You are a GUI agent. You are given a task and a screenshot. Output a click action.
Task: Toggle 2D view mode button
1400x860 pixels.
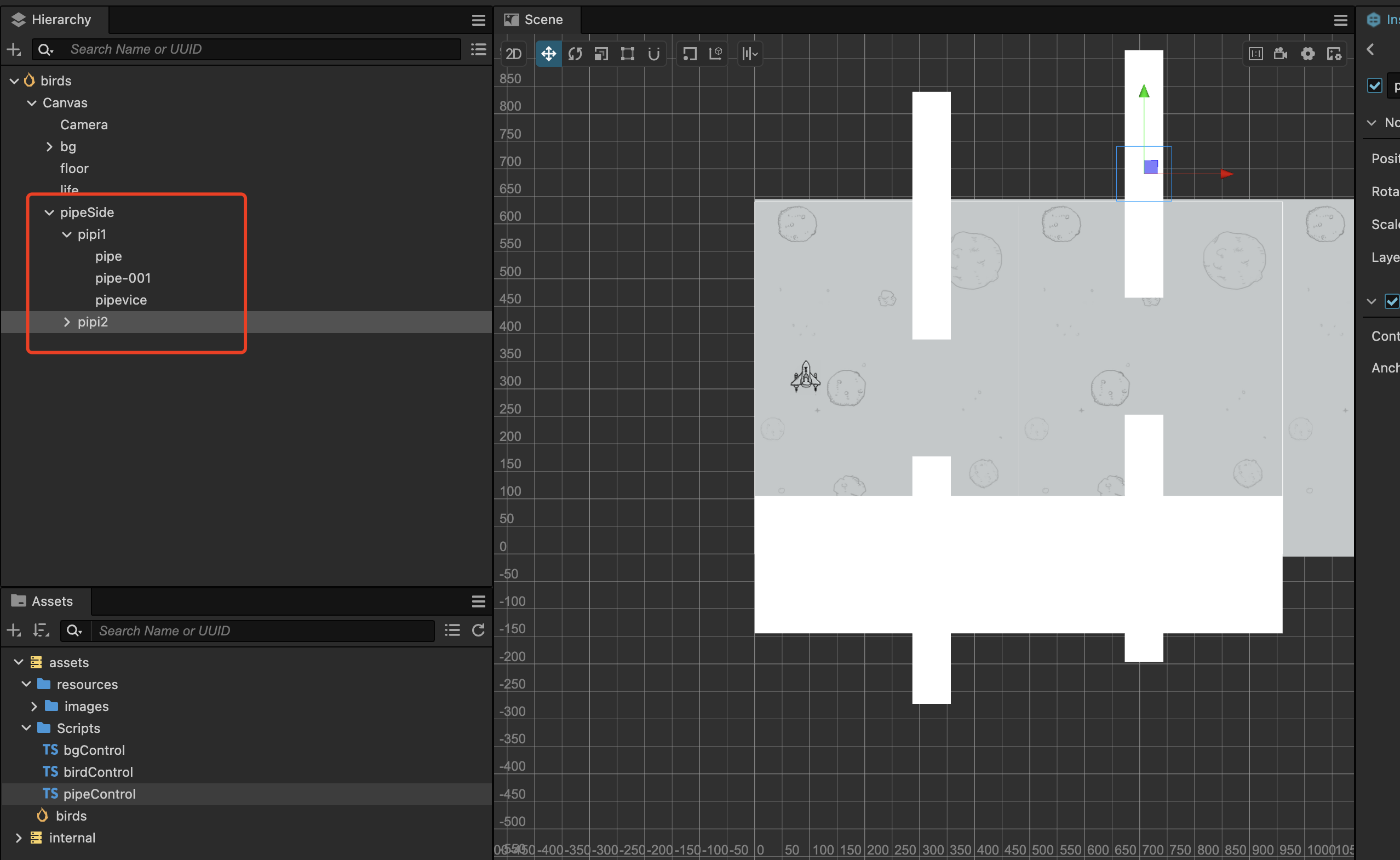click(x=513, y=54)
